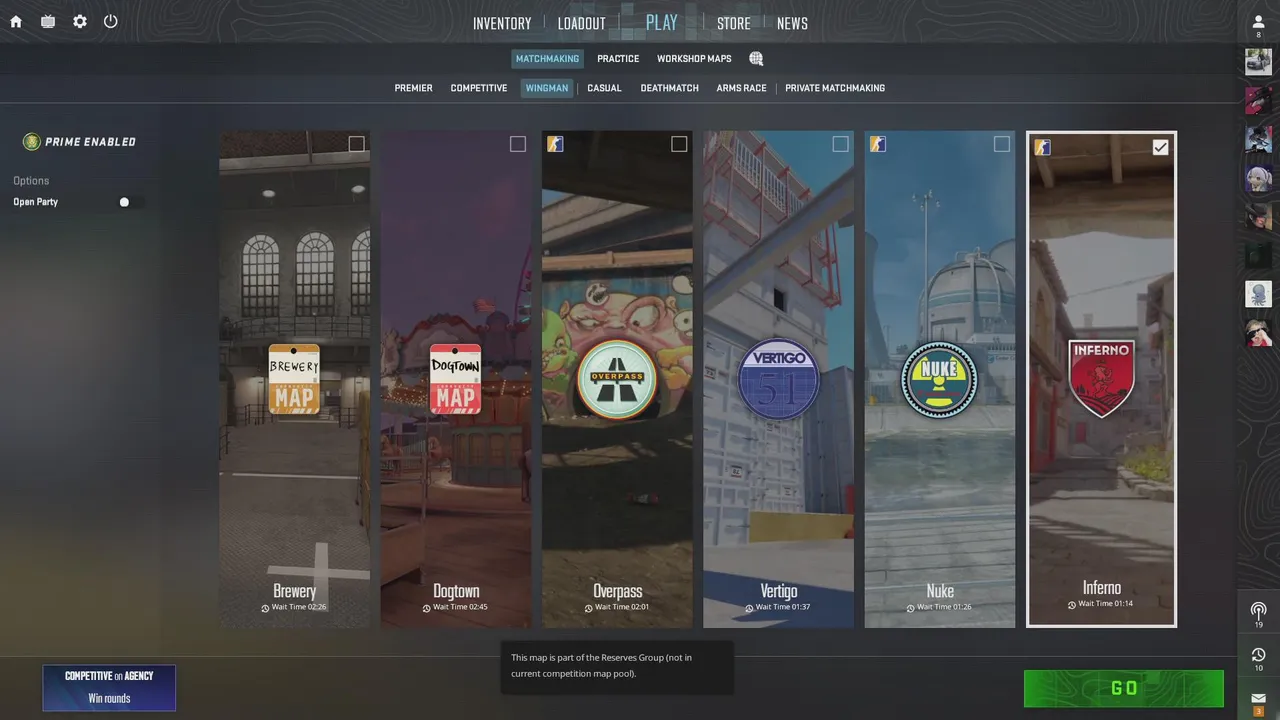Check the Overpass map checkbox
The image size is (1280, 720).
coord(679,144)
